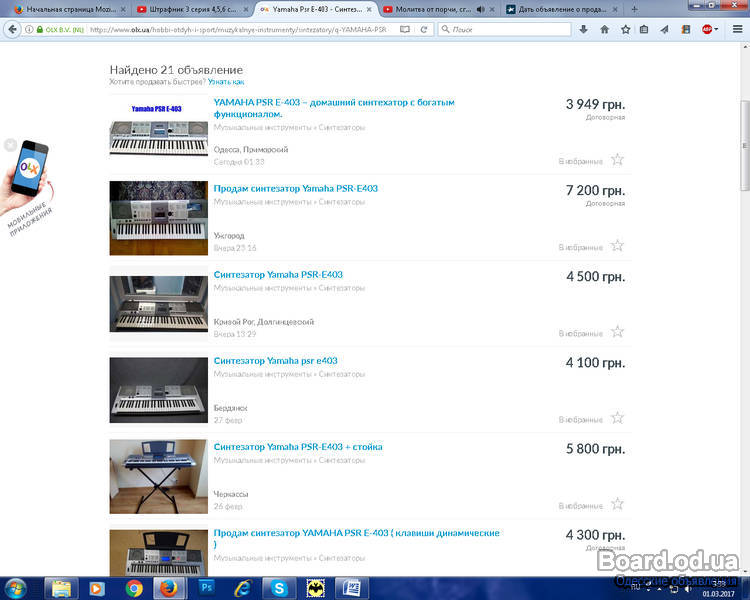750x600 pixels.
Task: Click the Firefox taskbar icon
Action: (x=169, y=589)
